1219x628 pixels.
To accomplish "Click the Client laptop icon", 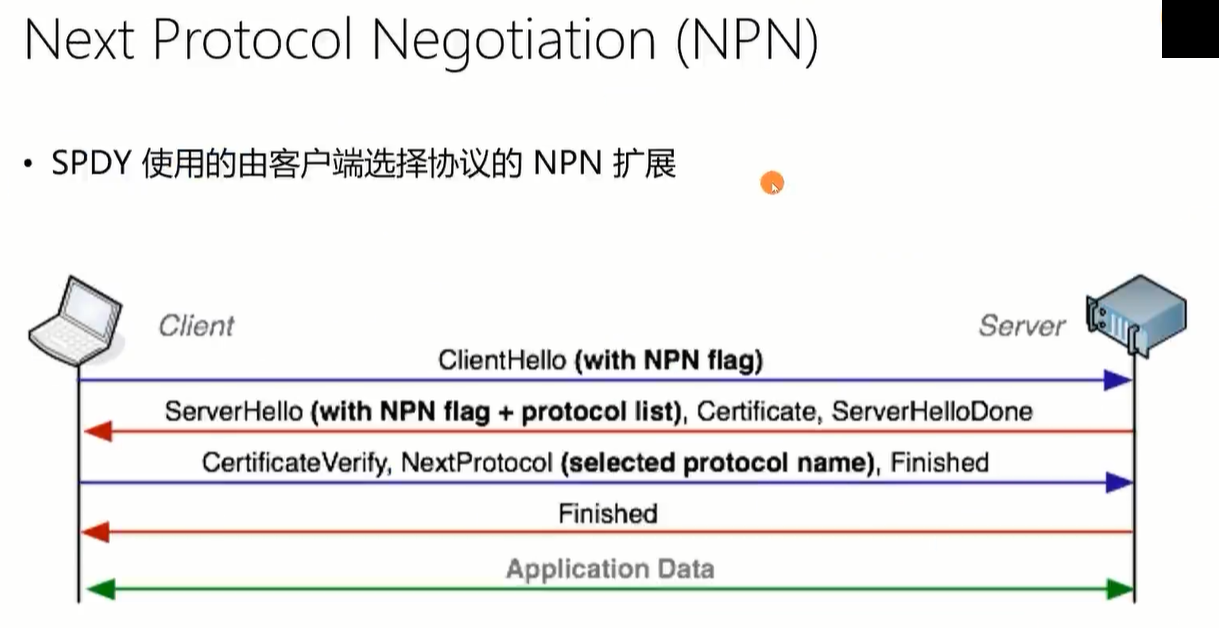I will tap(75, 322).
